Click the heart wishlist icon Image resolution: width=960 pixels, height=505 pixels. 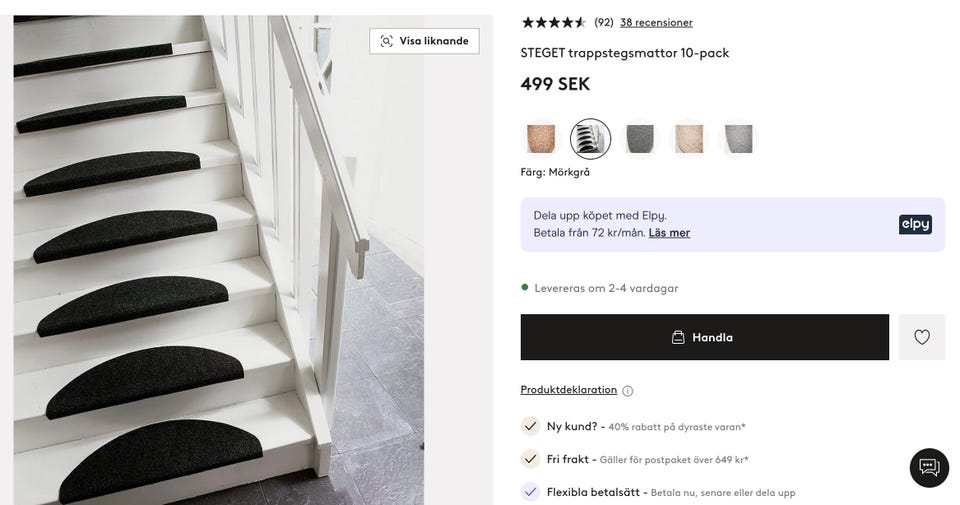coord(922,337)
